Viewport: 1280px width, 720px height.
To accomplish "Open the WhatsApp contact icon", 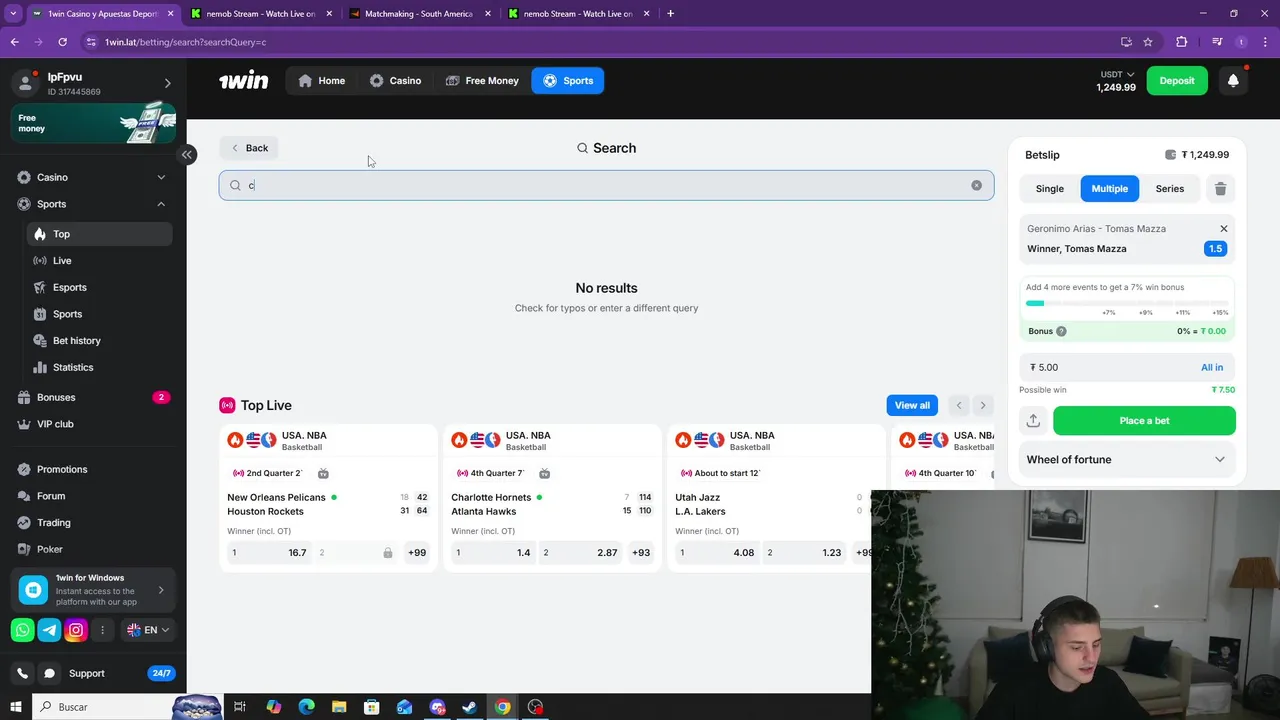I will click(22, 630).
